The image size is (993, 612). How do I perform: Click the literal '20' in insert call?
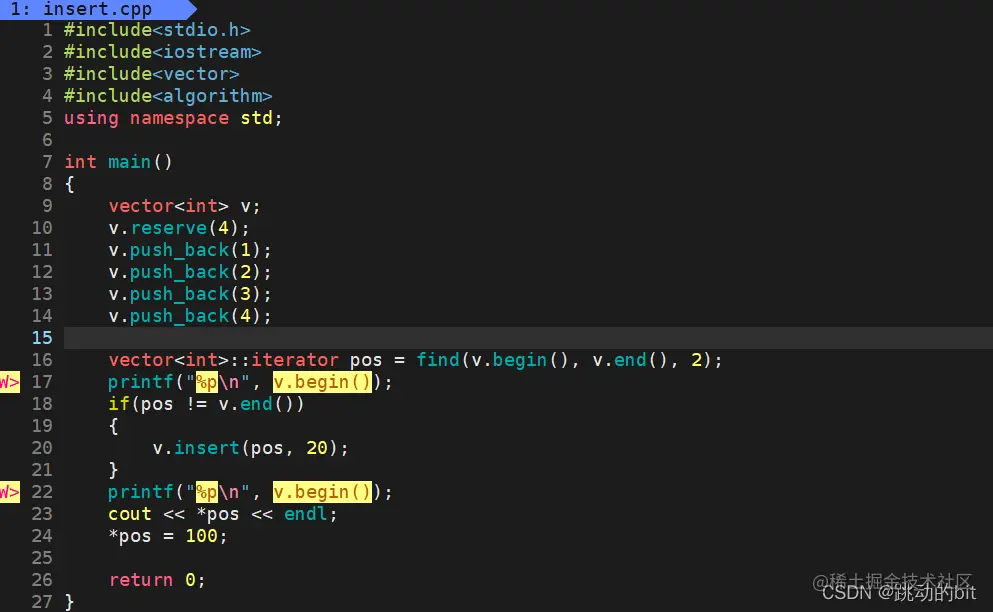click(317, 449)
